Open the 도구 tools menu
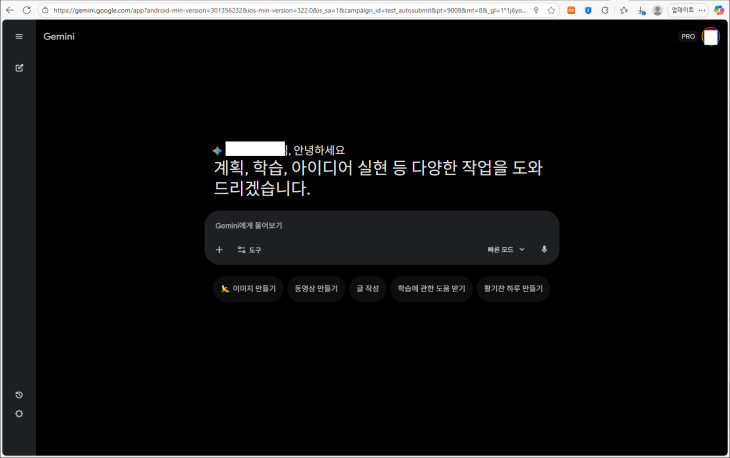The width and height of the screenshot is (730, 458). (249, 249)
